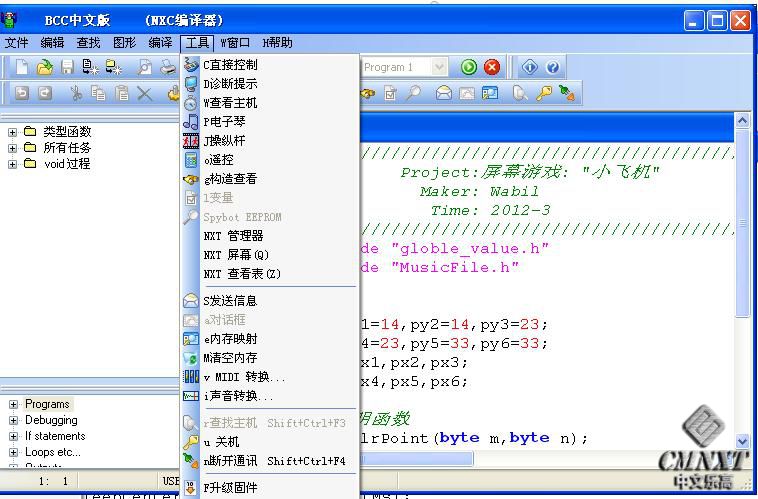This screenshot has height=499, width=758.
Task: Select M清空内存 menu entry
Action: 270,358
